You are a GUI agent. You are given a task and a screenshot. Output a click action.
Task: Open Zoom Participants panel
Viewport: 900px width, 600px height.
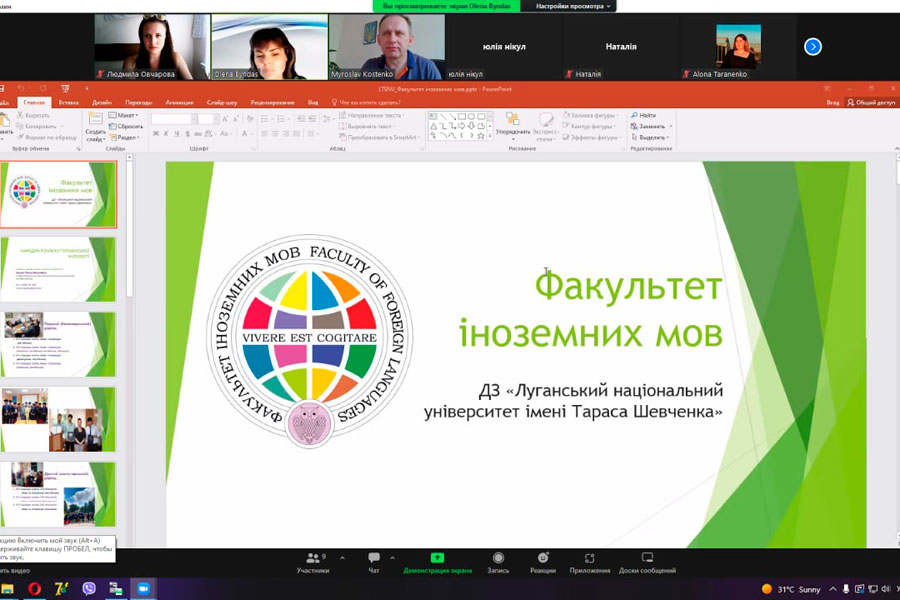coord(313,563)
